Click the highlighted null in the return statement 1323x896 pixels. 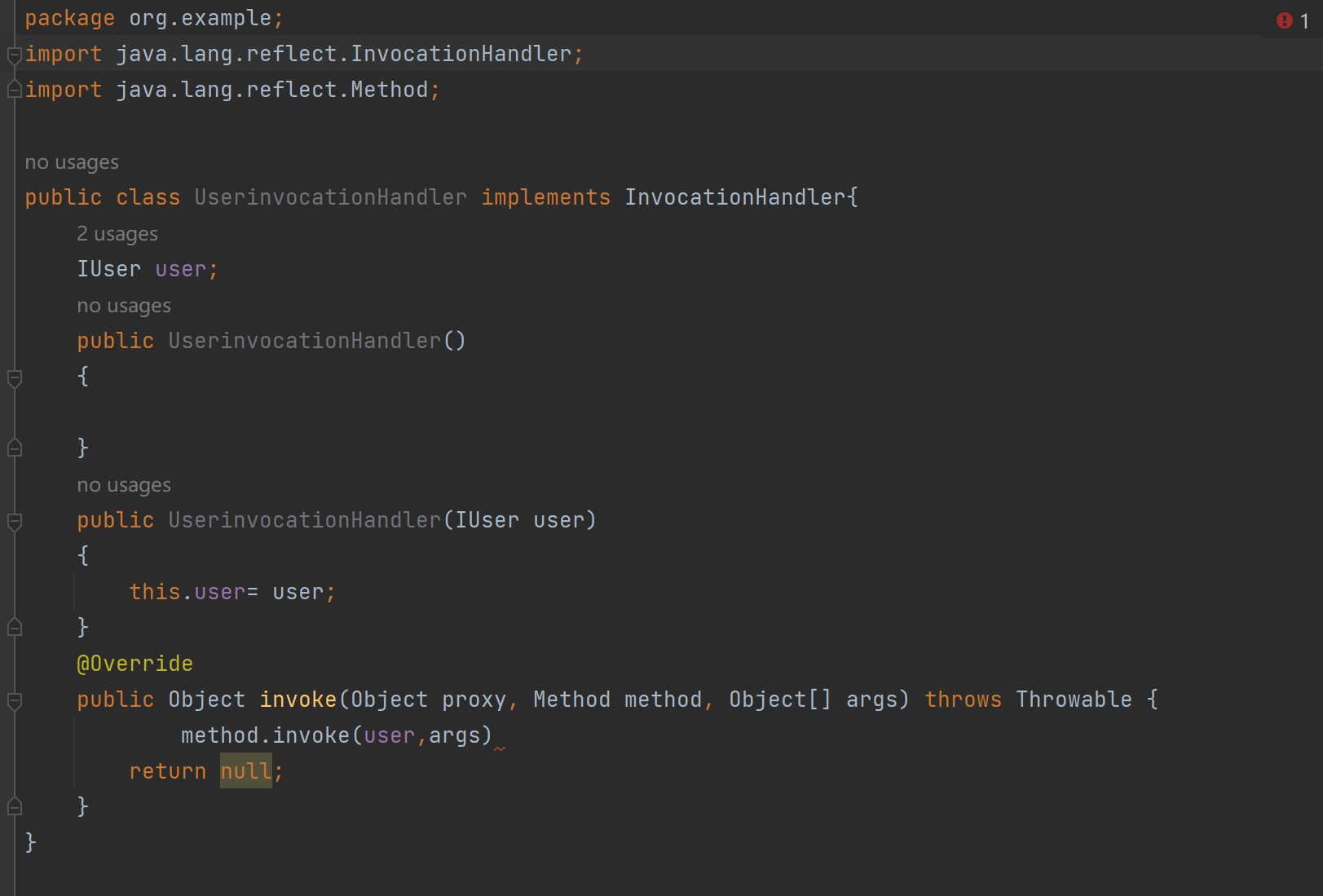245,771
